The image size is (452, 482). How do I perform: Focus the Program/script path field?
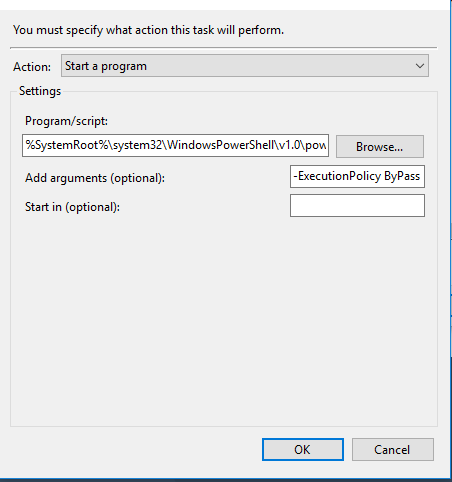point(175,145)
